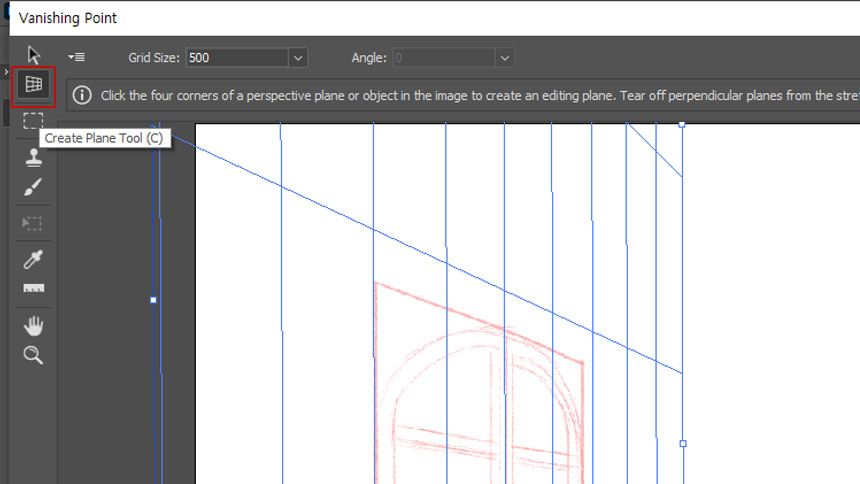Open the Vanishing Point settings menu

point(77,57)
